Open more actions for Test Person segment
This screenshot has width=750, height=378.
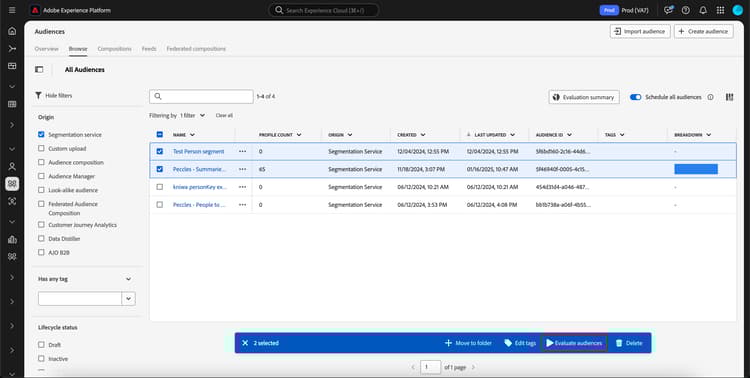pyautogui.click(x=243, y=151)
